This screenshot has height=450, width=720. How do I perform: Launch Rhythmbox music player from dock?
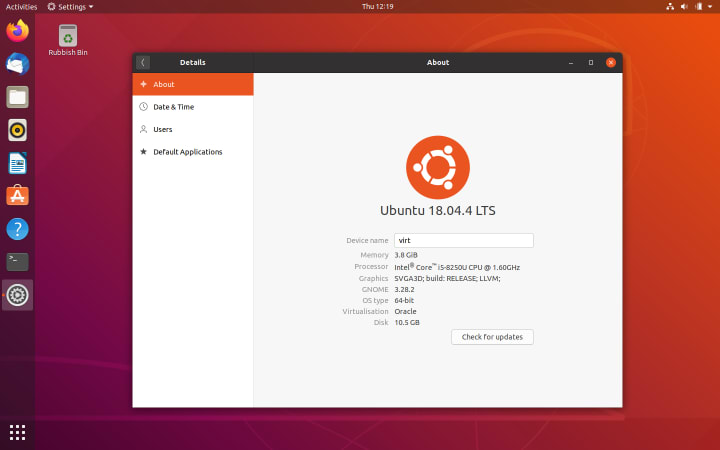point(17,130)
